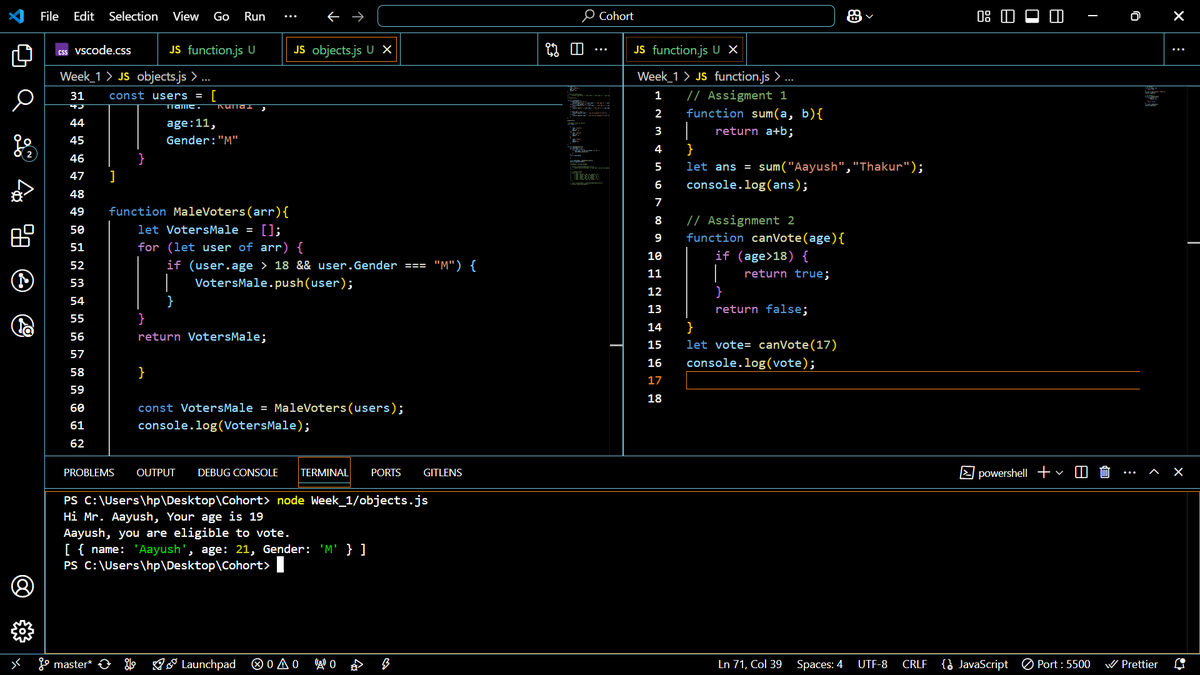Open additional menu items ellipsis in menu bar
This screenshot has width=1200, height=675.
pyautogui.click(x=290, y=16)
